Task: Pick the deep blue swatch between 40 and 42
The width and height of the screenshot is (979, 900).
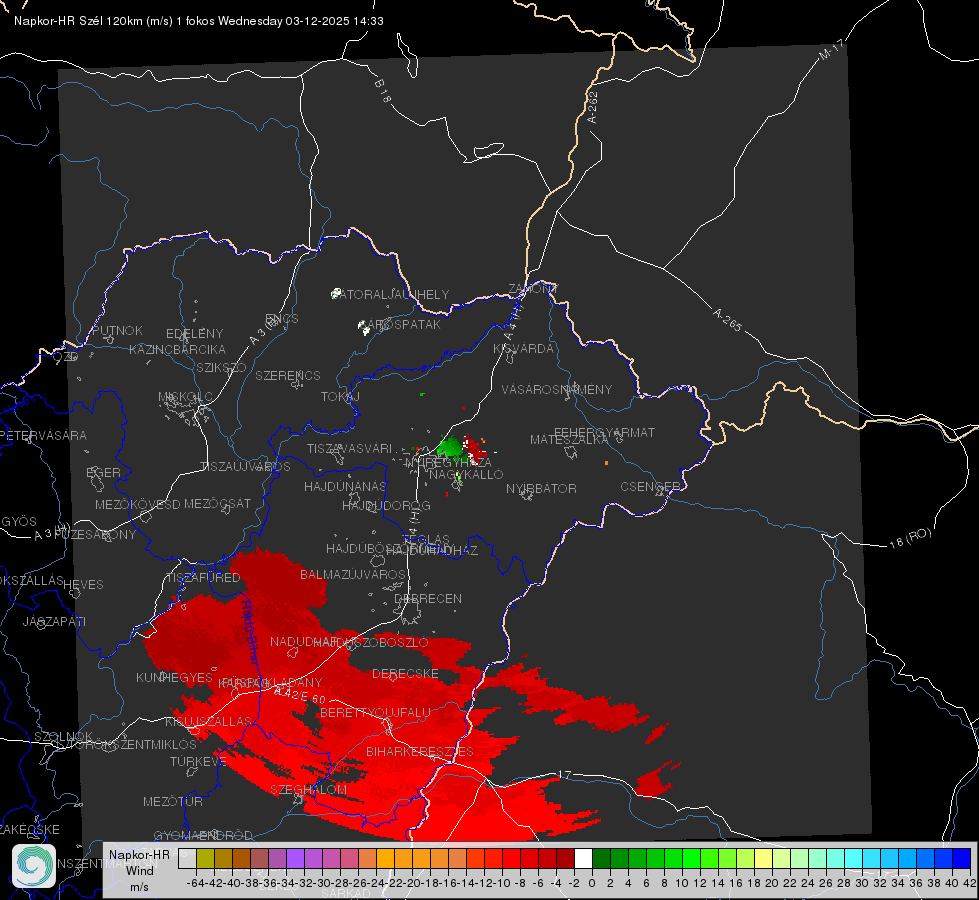Action: tap(962, 858)
